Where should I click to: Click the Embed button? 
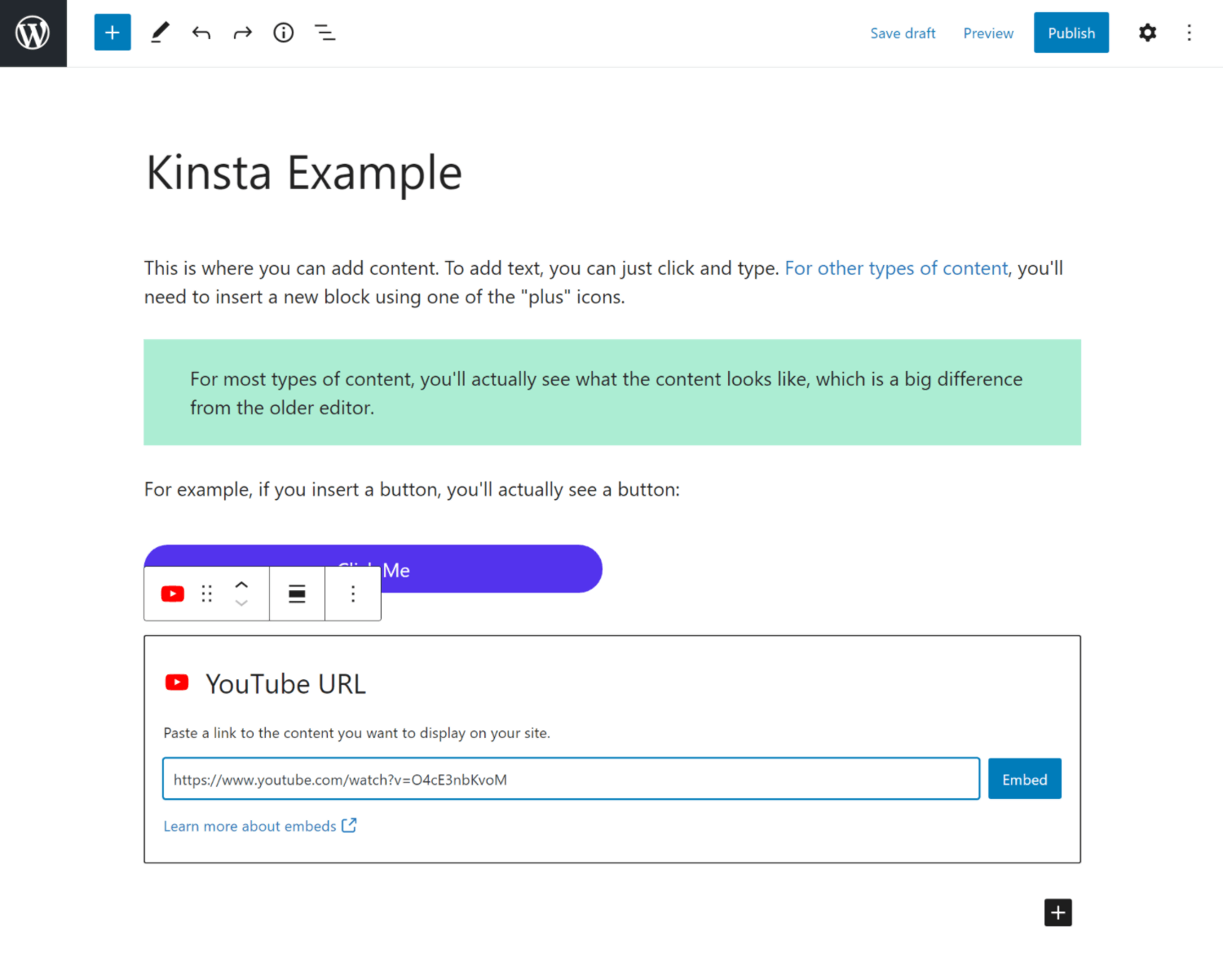[x=1025, y=779]
